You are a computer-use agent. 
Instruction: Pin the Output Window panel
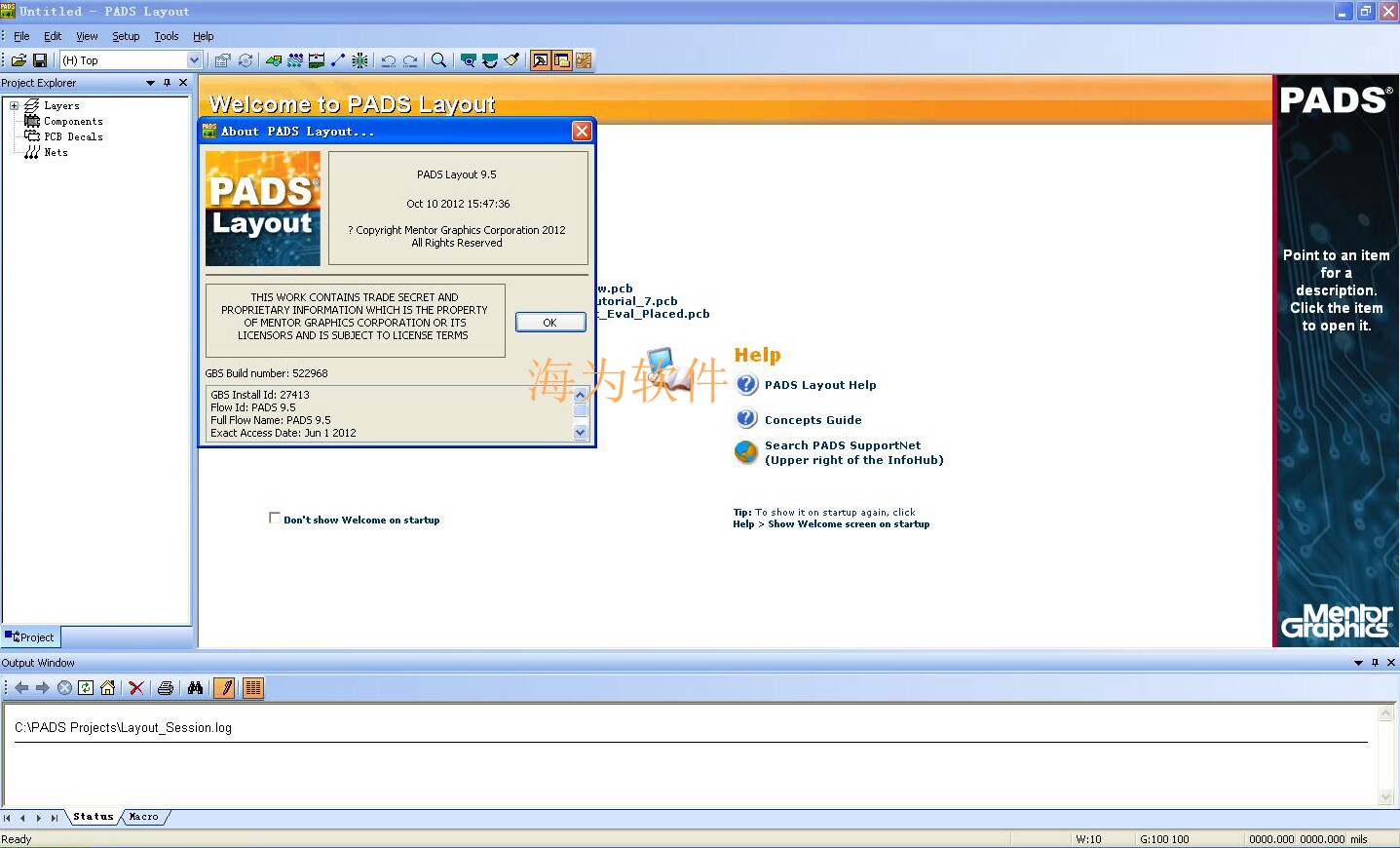click(1375, 663)
